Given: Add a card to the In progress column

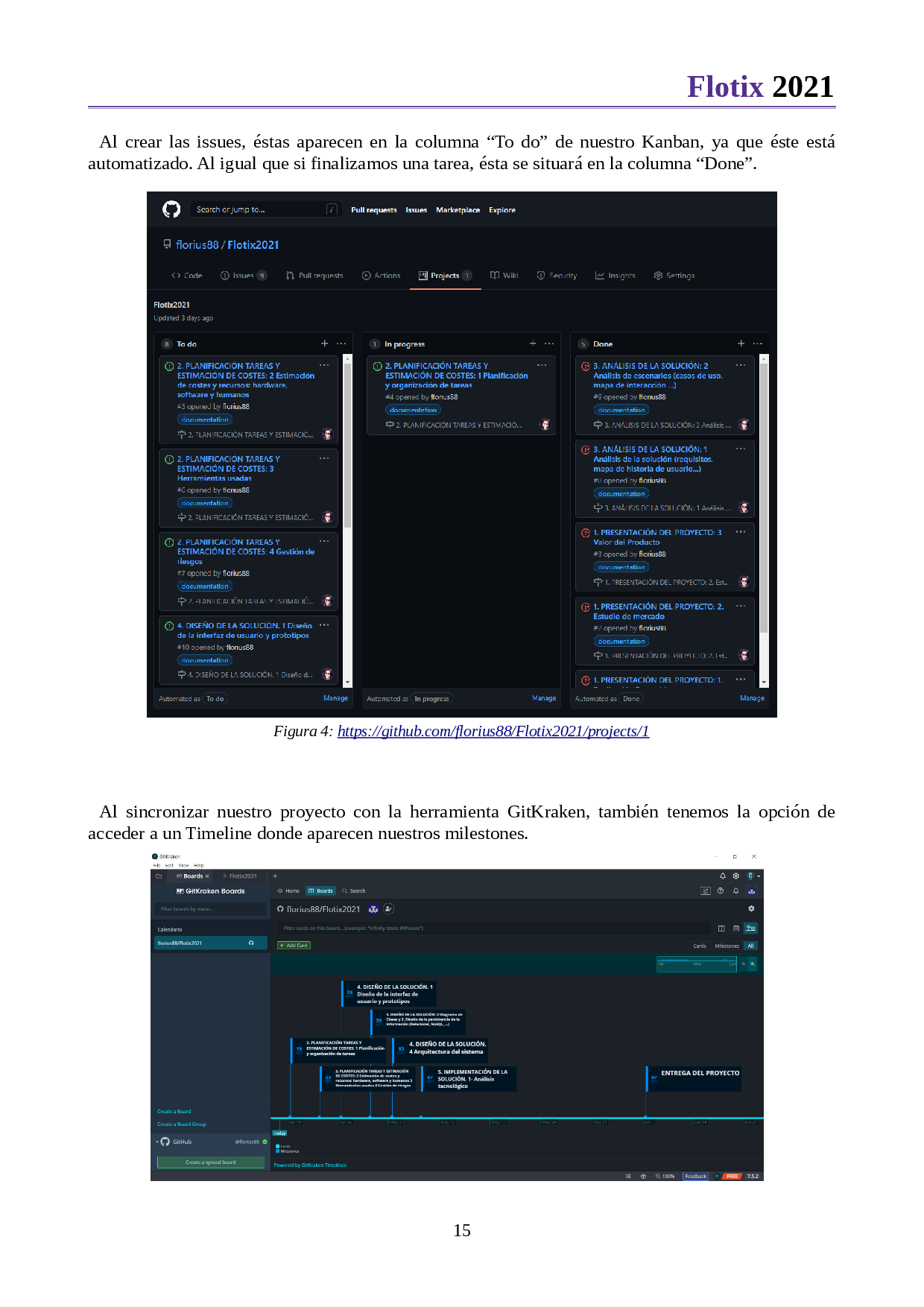Looking at the screenshot, I should [533, 344].
